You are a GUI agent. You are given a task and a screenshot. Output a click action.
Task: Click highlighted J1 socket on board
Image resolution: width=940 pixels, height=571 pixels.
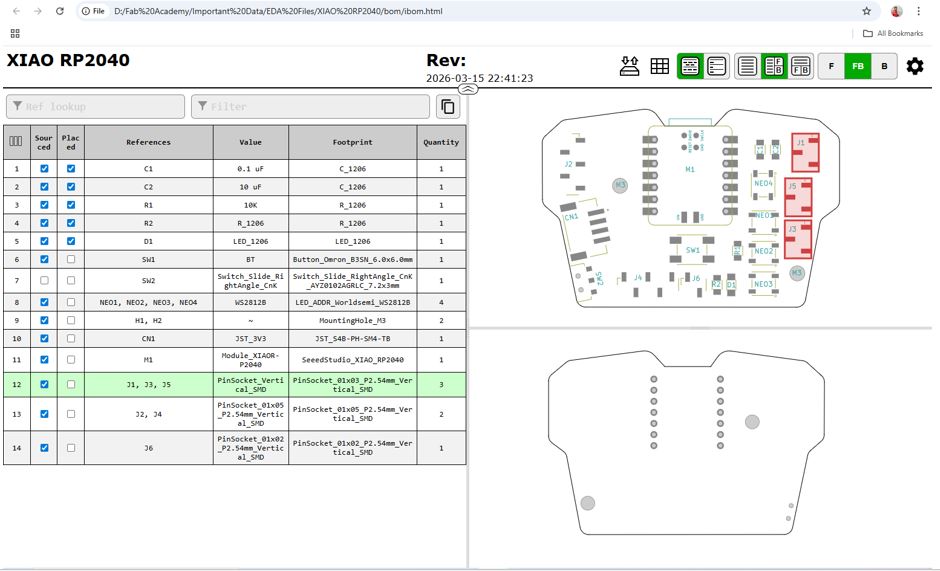tap(805, 152)
